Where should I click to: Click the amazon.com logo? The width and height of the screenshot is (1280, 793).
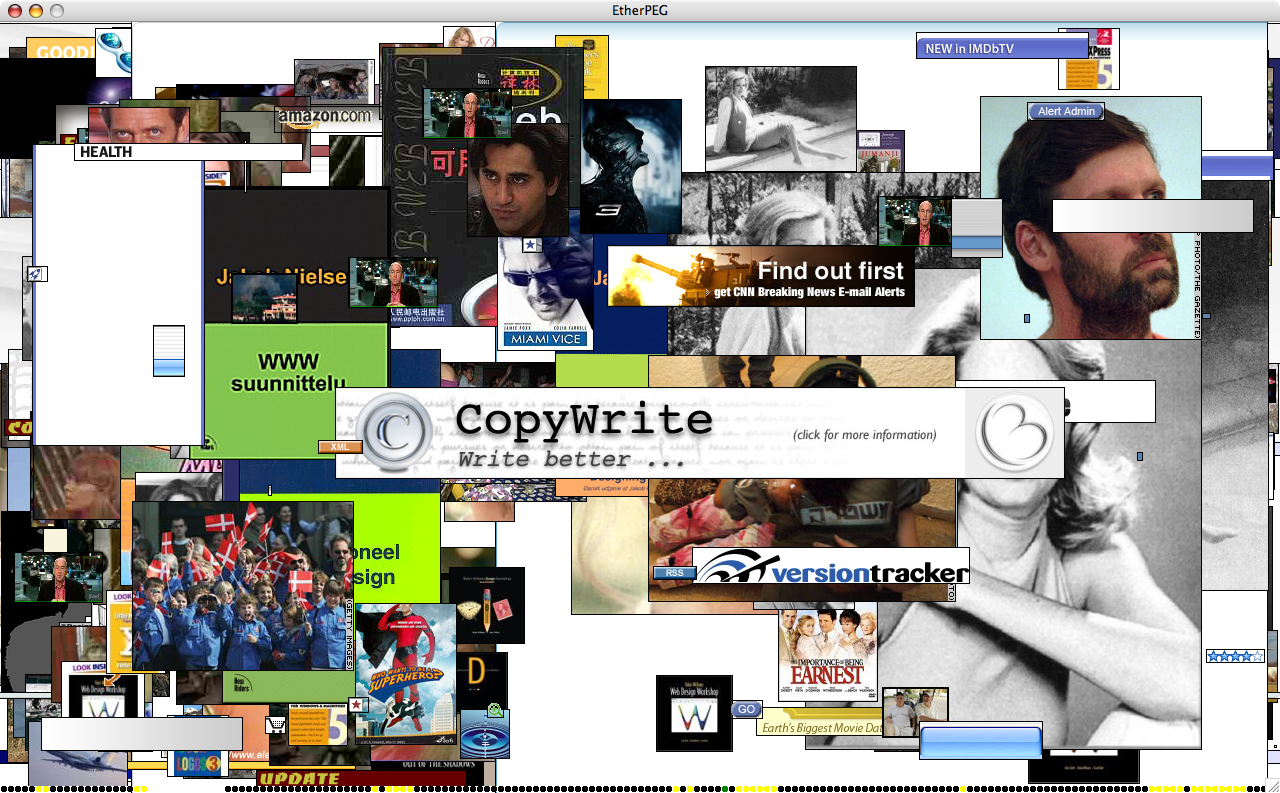coord(325,116)
